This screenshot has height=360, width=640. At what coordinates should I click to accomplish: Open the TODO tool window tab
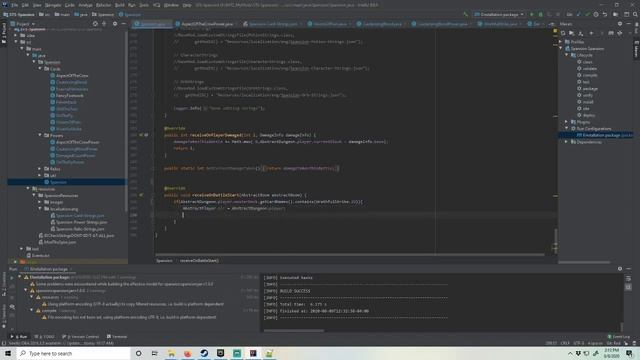(x=45, y=337)
